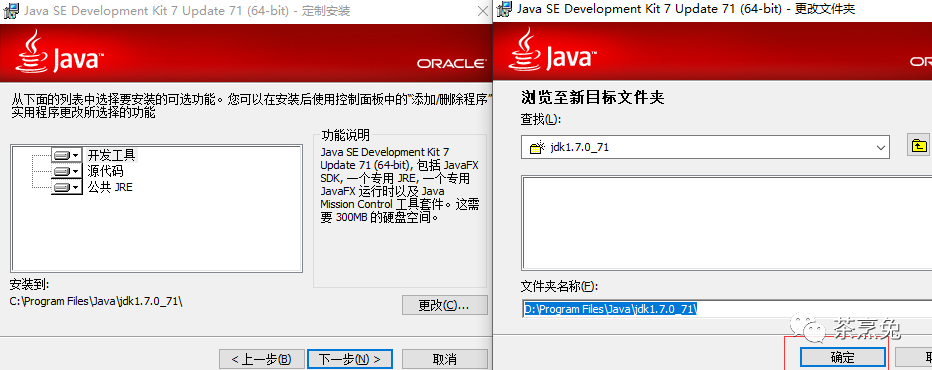This screenshot has height=370, width=932.
Task: Open the 源代码 feature drive dropdown
Action: (67, 171)
